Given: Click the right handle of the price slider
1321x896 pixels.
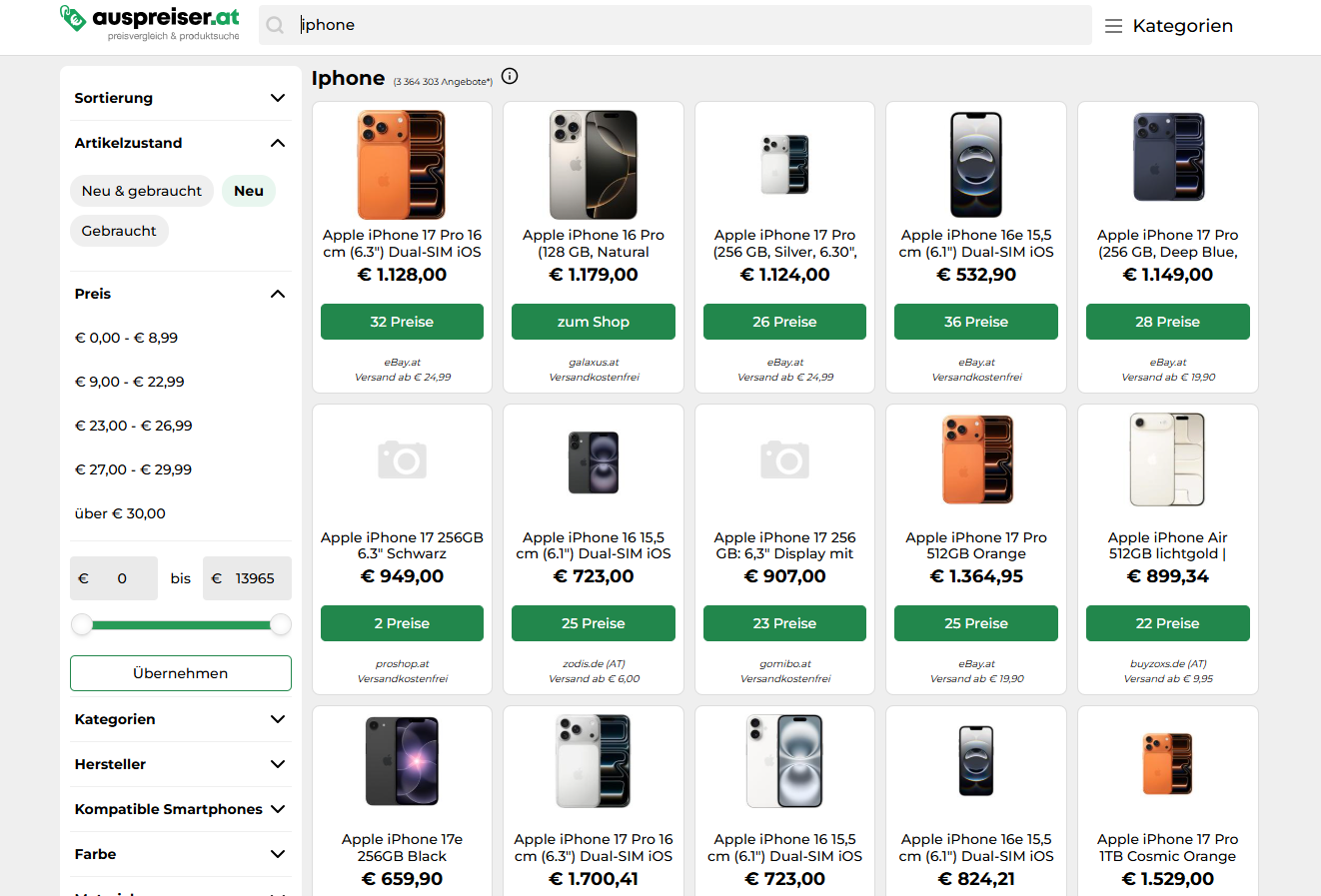Looking at the screenshot, I should [x=281, y=624].
